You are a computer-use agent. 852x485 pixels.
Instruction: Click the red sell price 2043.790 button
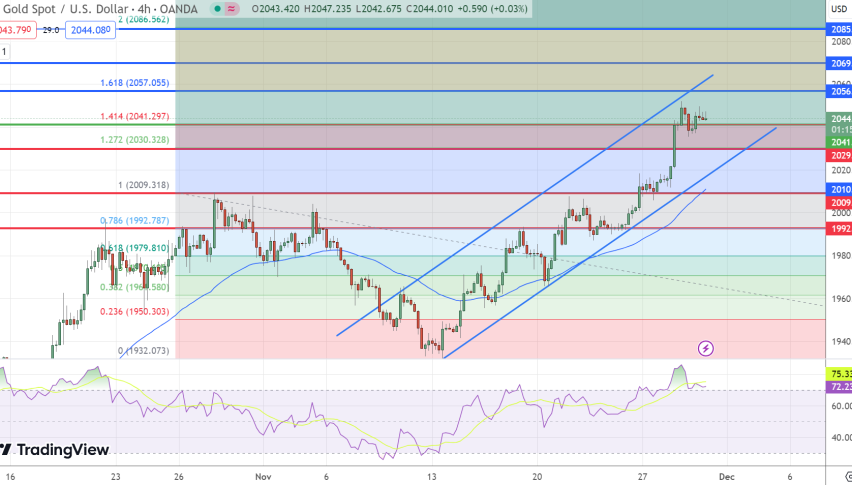coord(18,30)
